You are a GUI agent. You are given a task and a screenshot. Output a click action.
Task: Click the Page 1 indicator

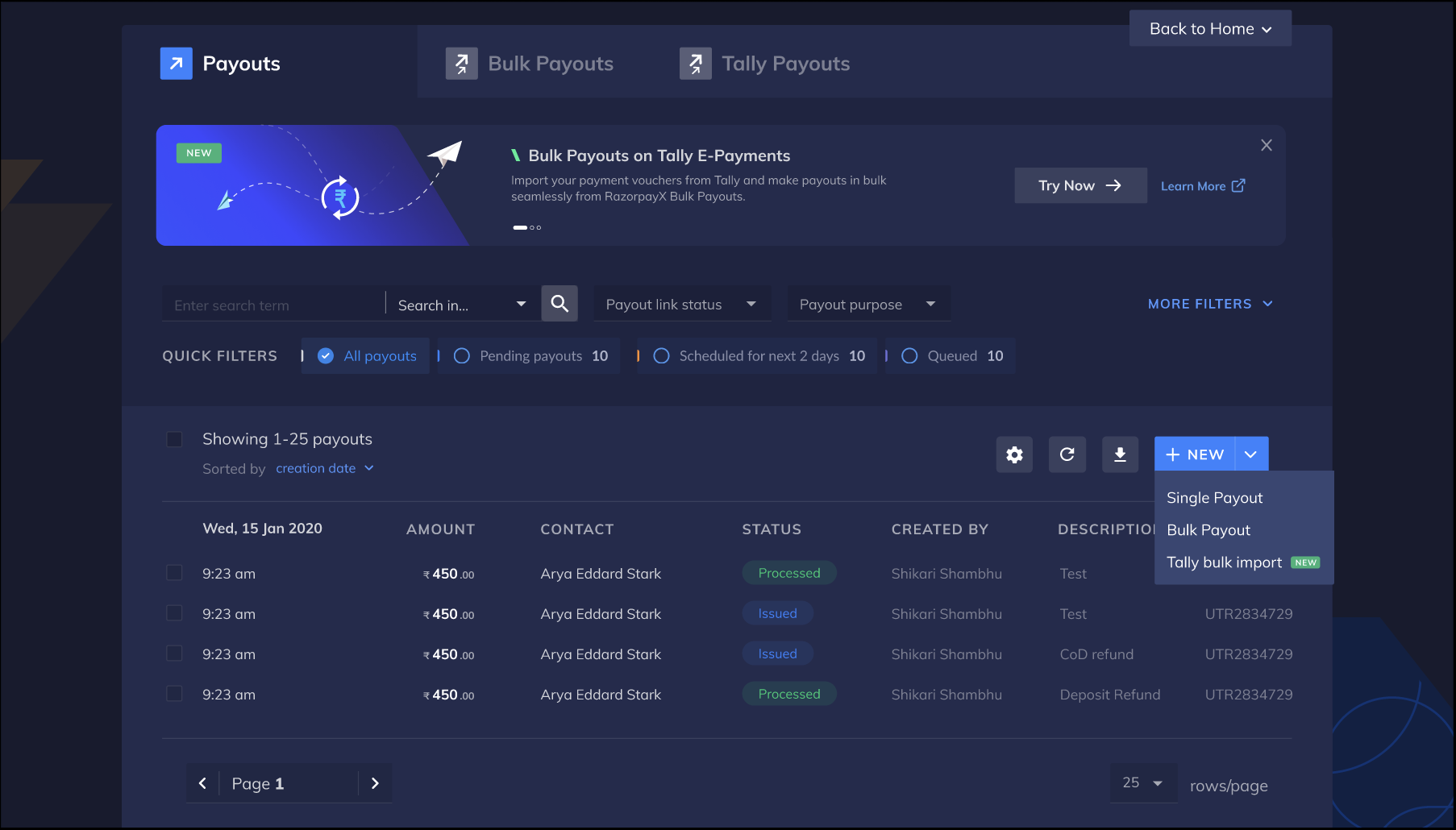click(258, 783)
